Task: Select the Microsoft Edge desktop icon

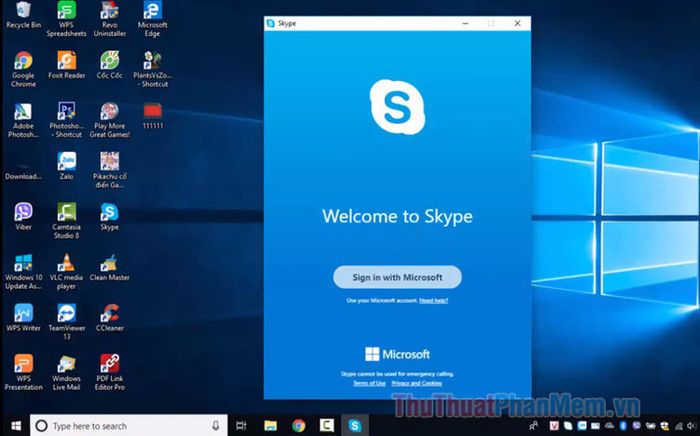Action: [152, 19]
